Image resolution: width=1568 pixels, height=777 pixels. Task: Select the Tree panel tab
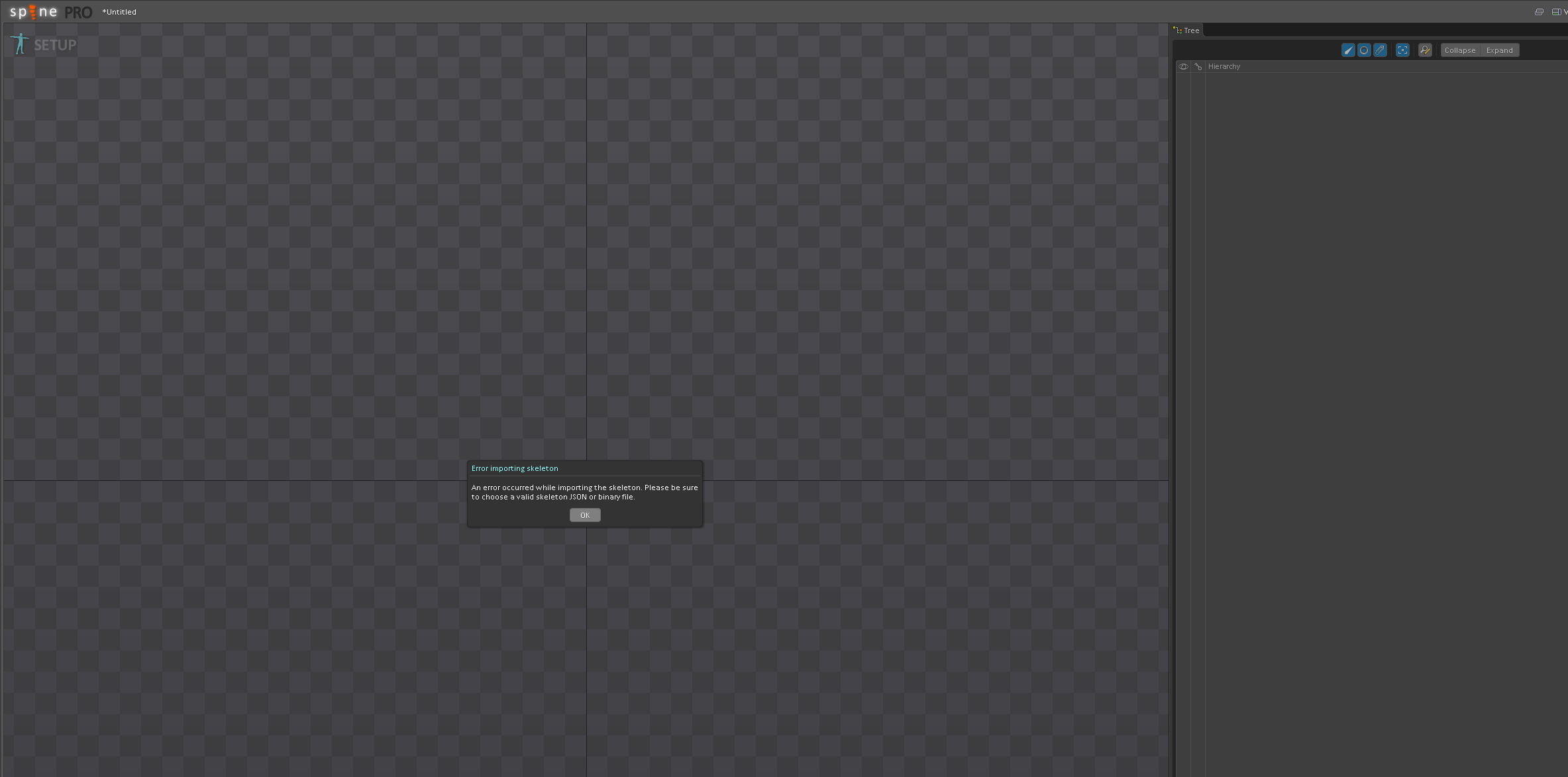click(x=1191, y=30)
